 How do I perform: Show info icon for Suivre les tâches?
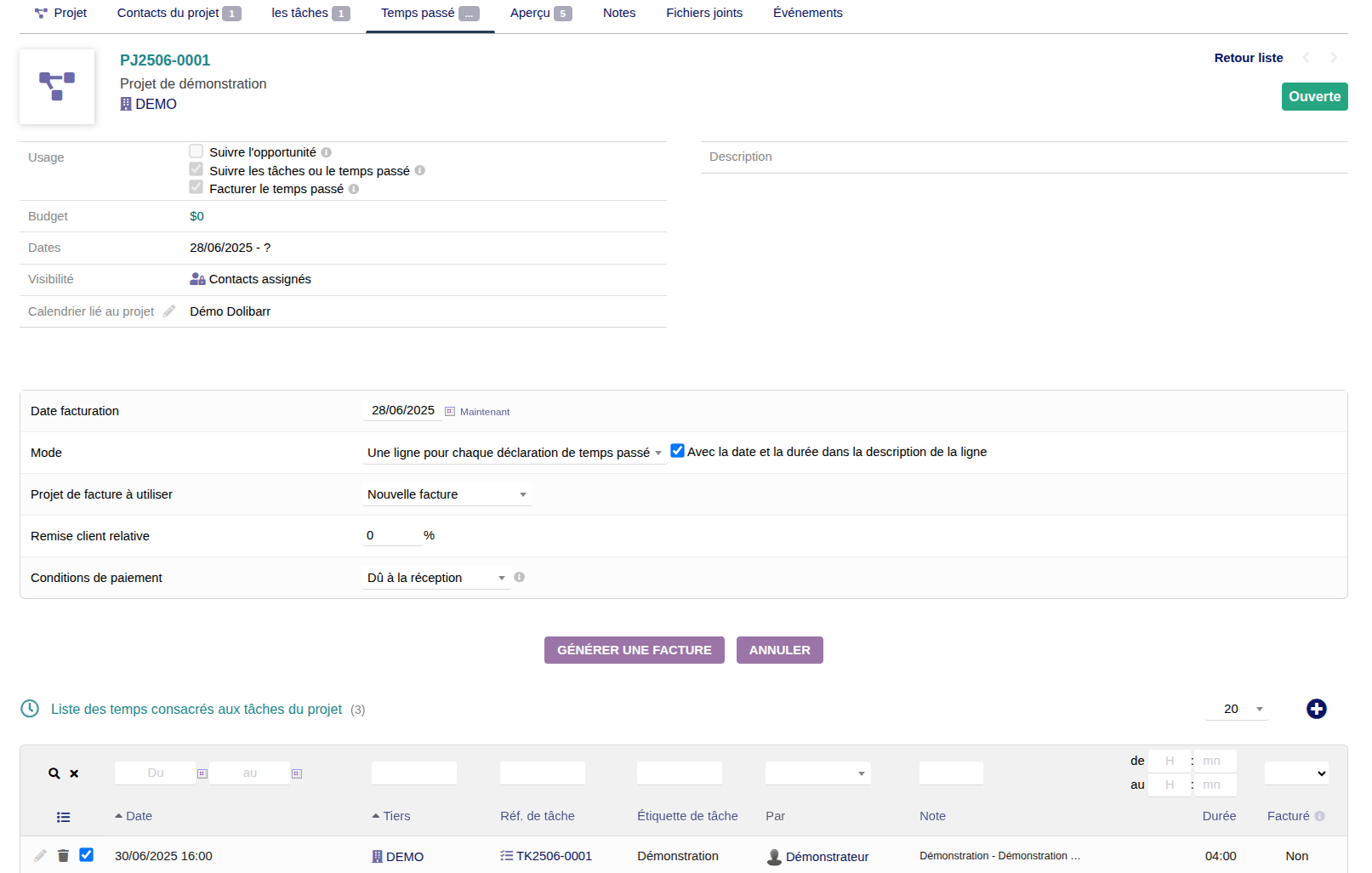420,171
